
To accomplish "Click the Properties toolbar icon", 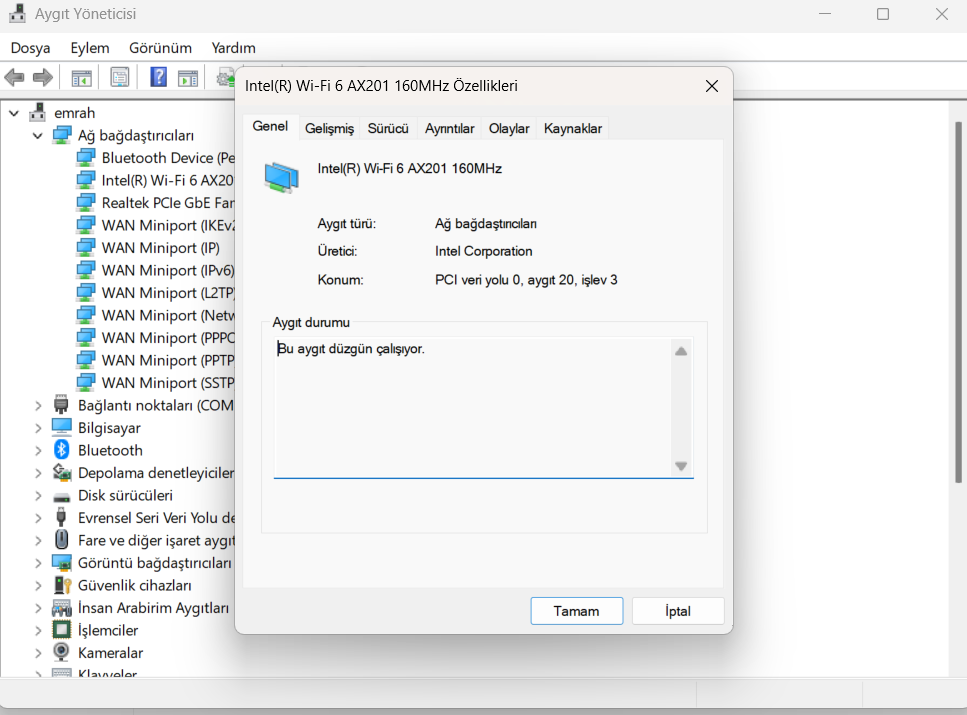I will [x=120, y=78].
